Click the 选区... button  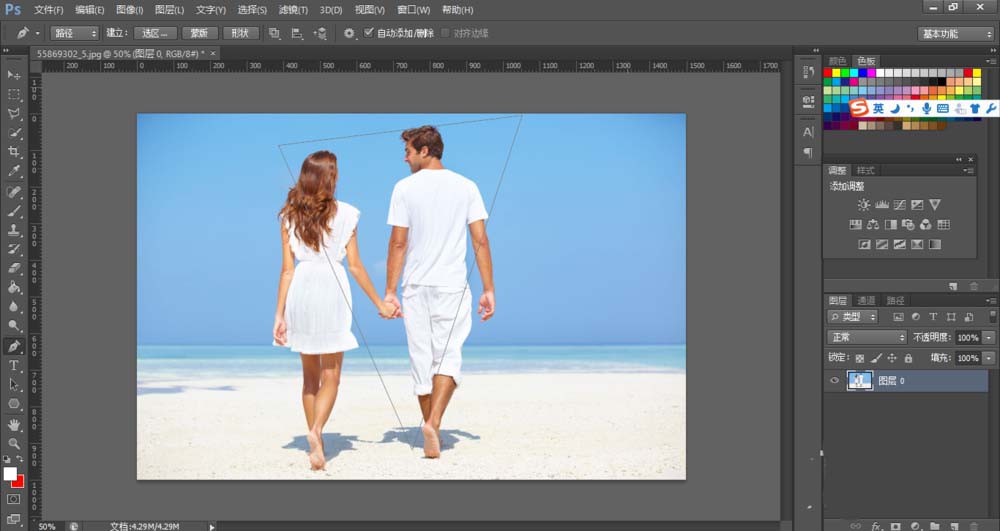point(155,33)
